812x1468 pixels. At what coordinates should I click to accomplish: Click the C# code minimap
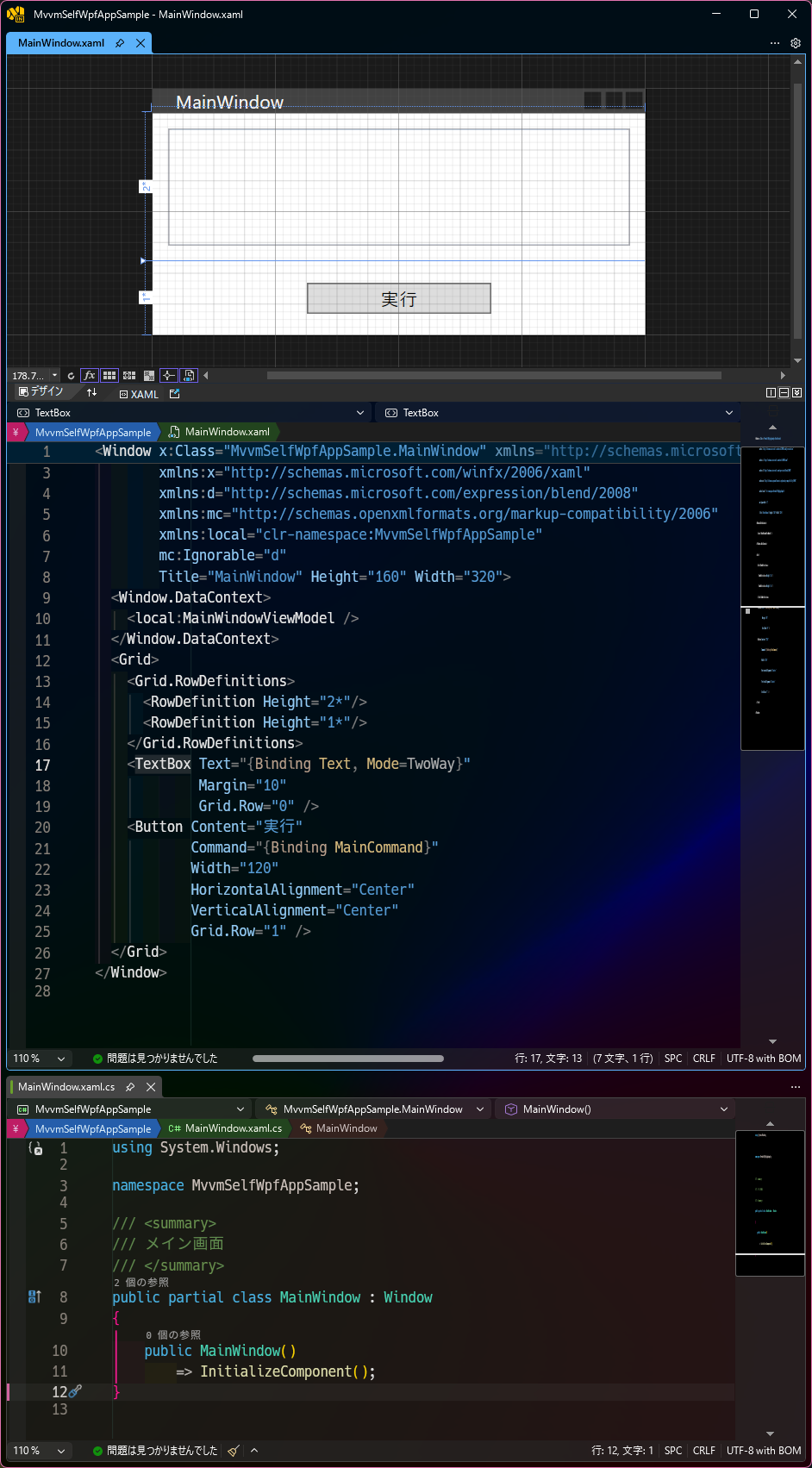[x=770, y=1203]
